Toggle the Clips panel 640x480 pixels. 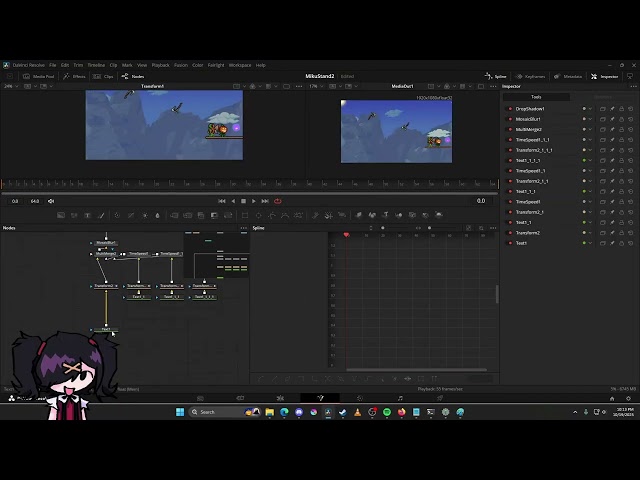[103, 76]
